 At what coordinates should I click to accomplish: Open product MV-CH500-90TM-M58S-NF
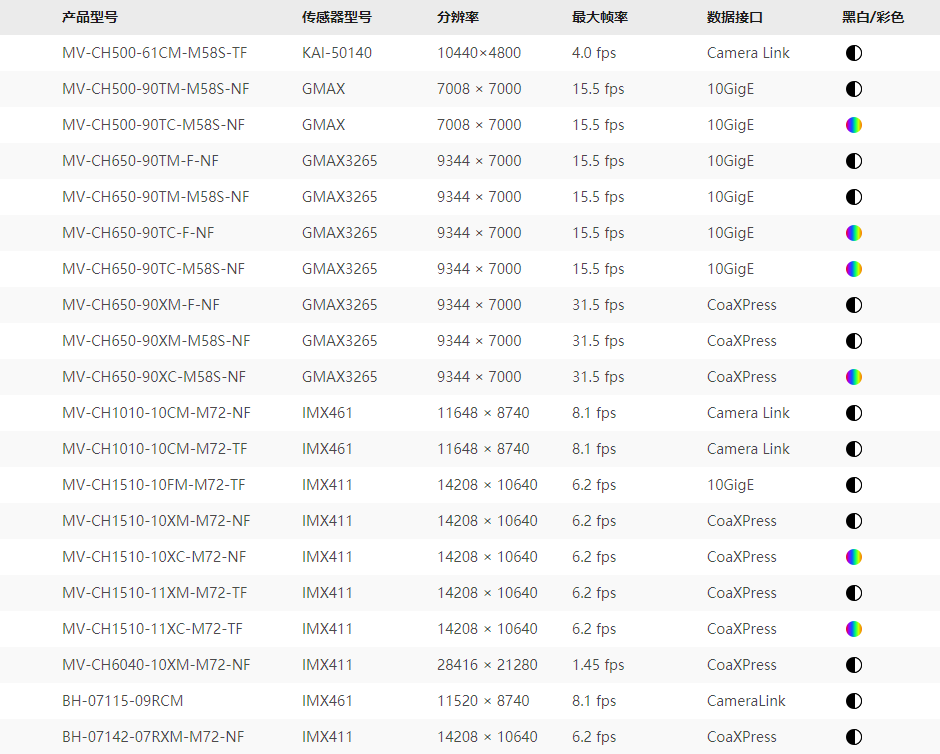click(x=155, y=89)
